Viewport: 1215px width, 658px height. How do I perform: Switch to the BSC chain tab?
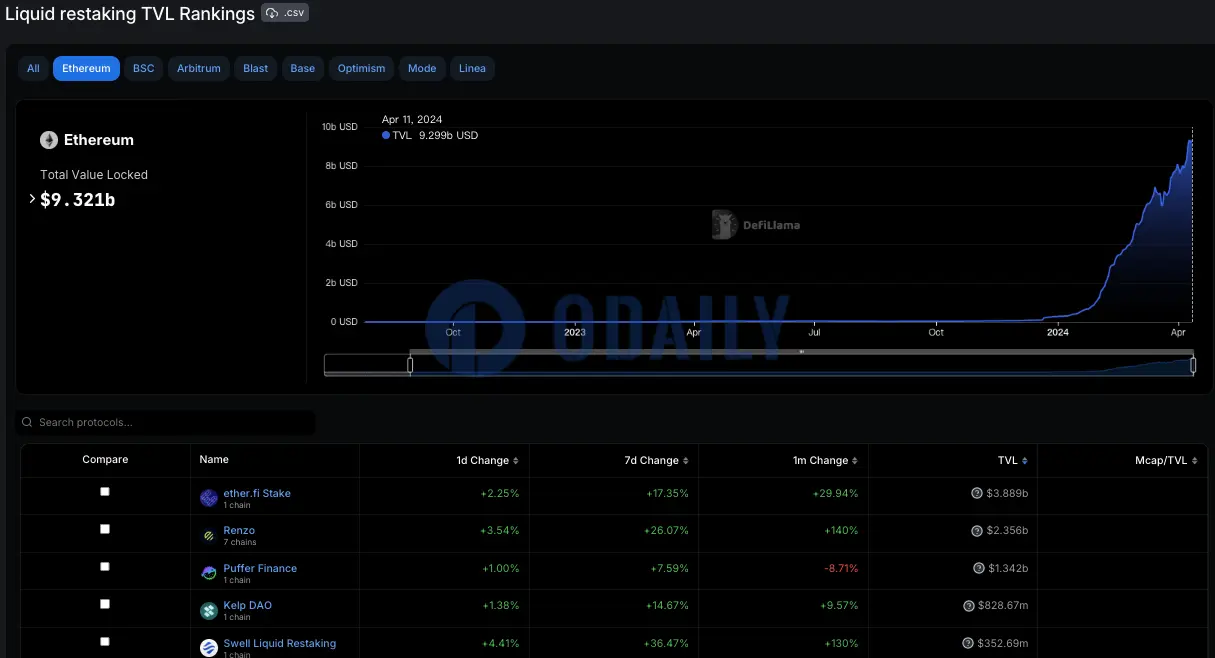[144, 68]
